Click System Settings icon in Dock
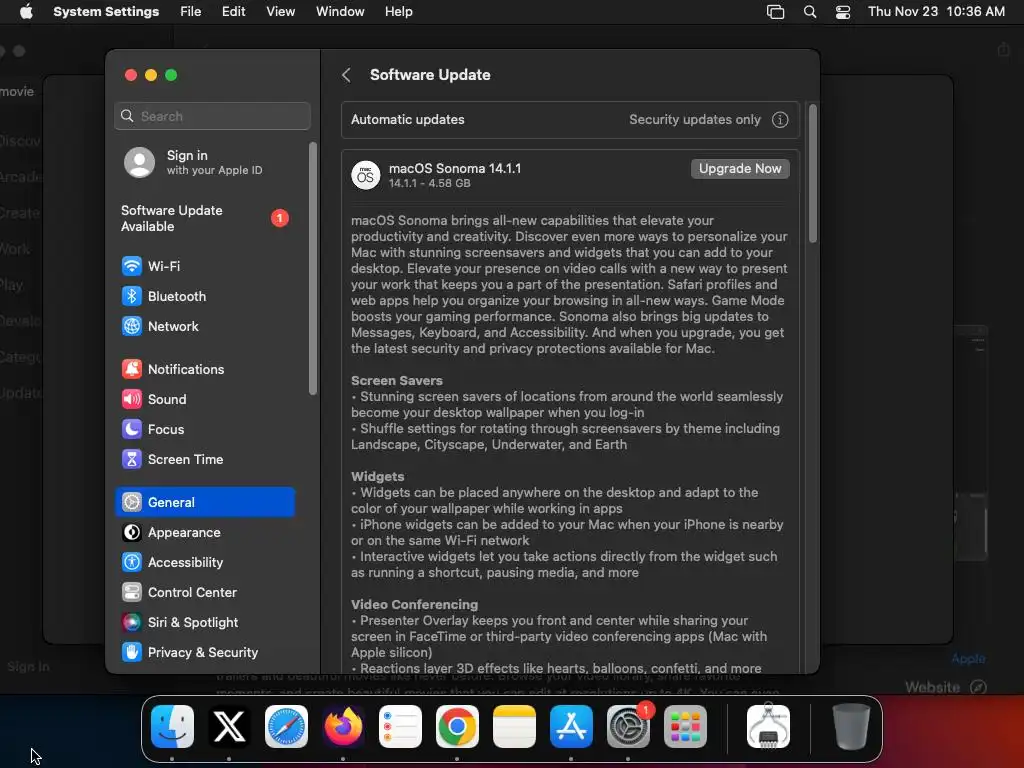The width and height of the screenshot is (1024, 768). pyautogui.click(x=628, y=726)
